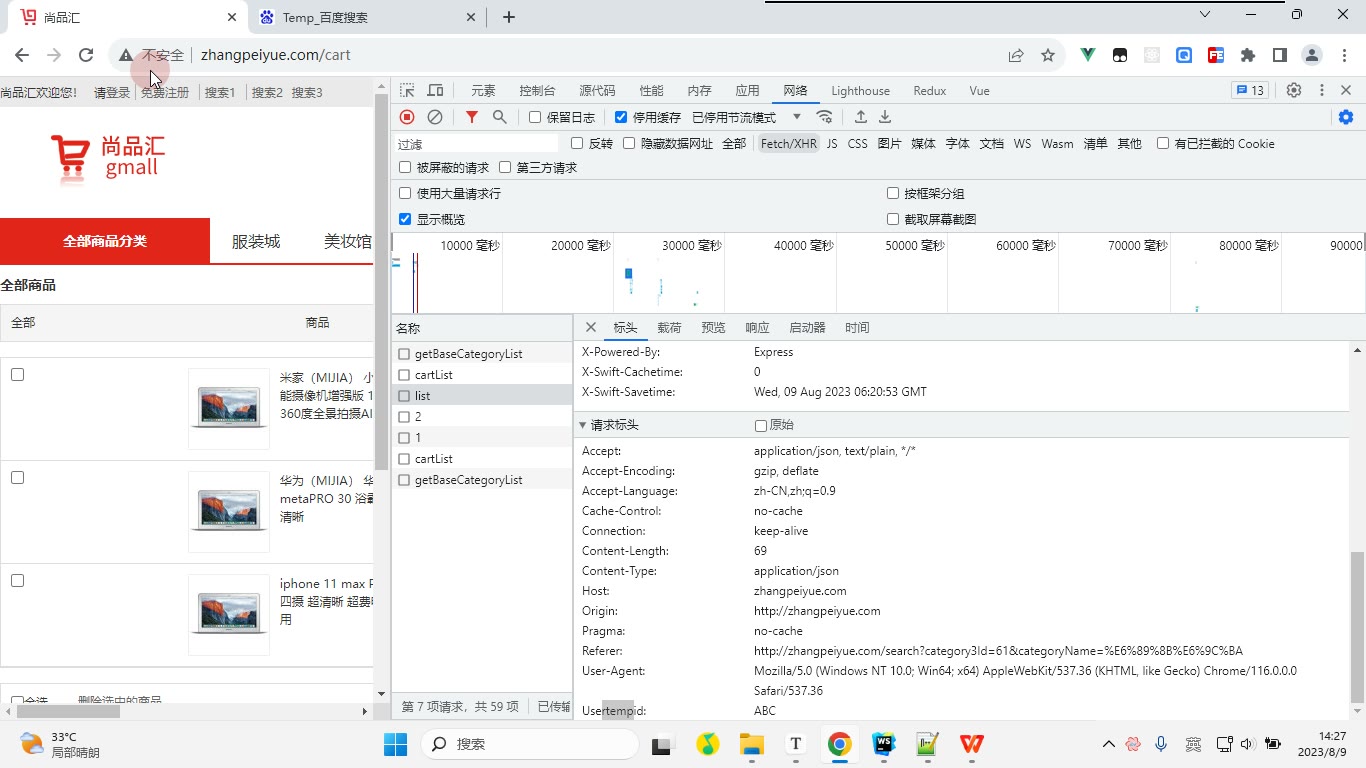1366x768 pixels.
Task: Stop recording network log red button
Action: pos(407,117)
